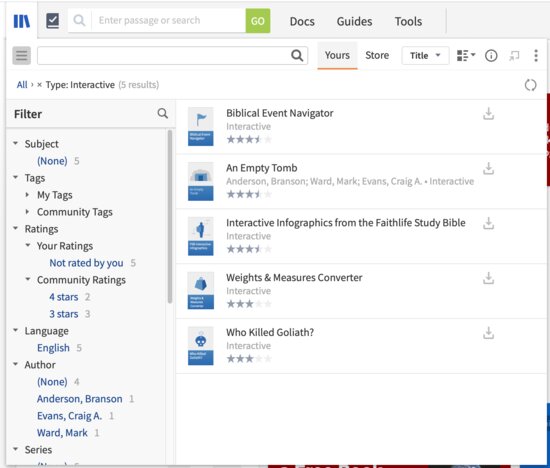Click the All breadcrumb link

tap(22, 85)
